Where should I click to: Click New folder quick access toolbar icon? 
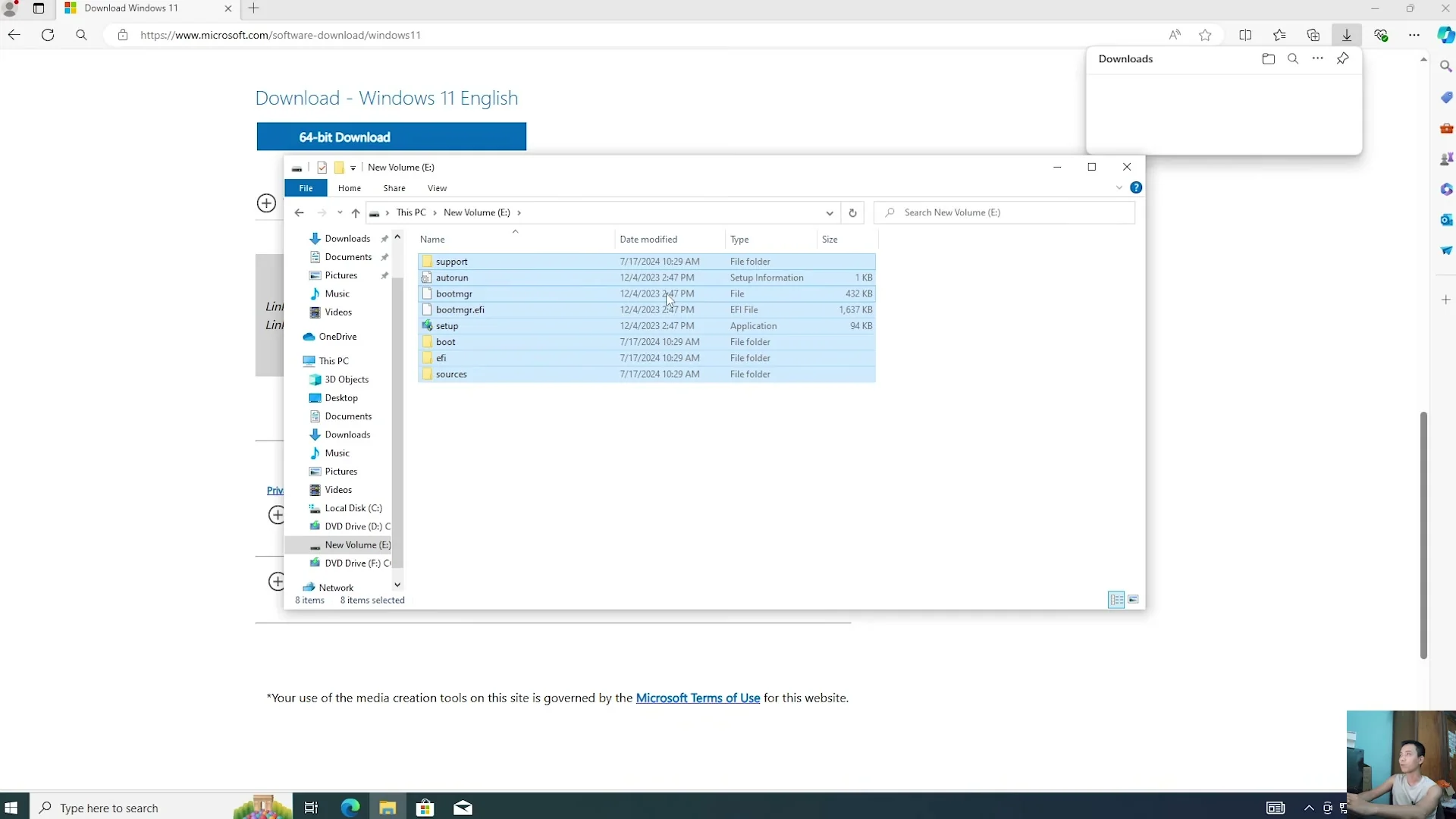(x=339, y=168)
